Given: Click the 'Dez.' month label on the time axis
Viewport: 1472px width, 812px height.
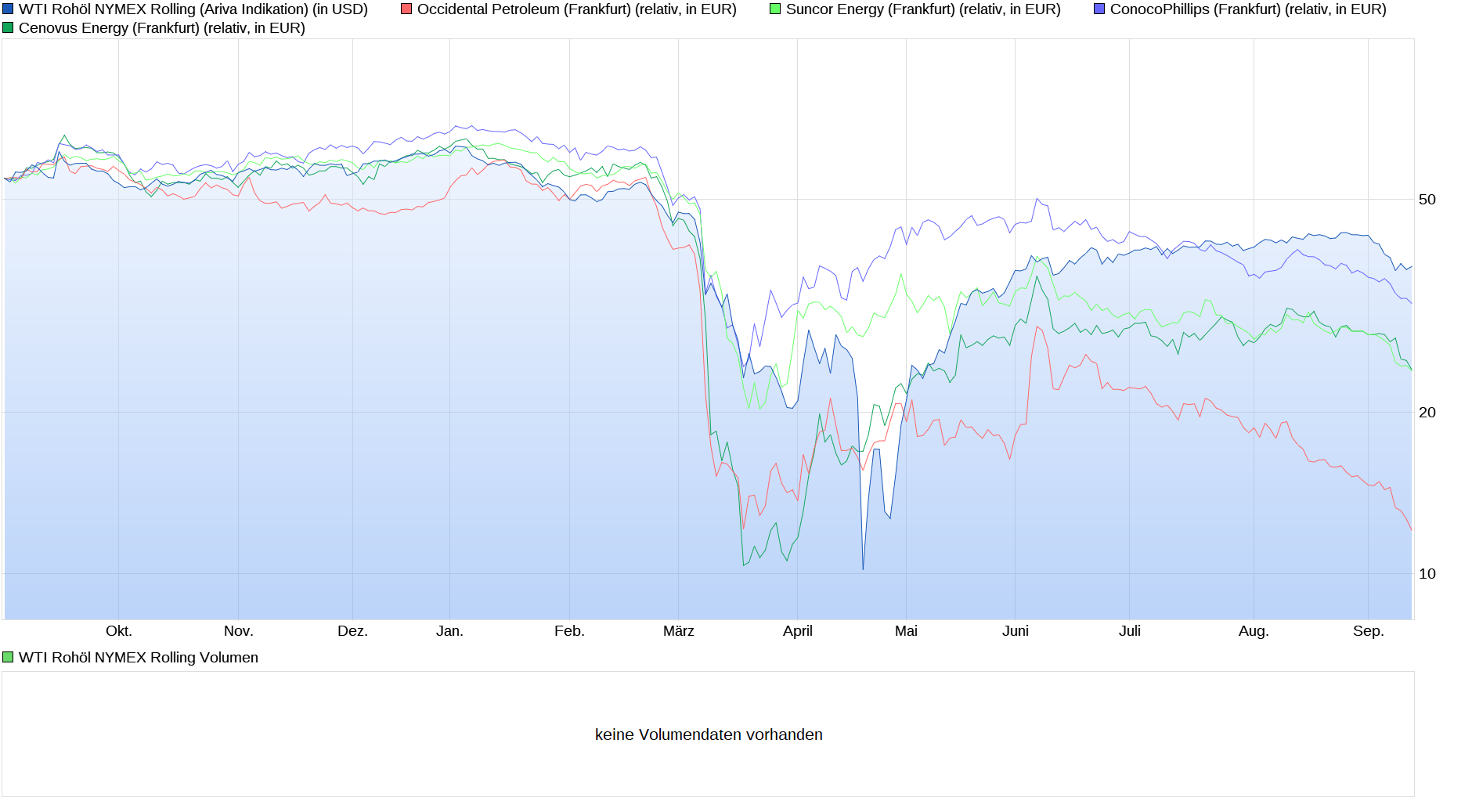Looking at the screenshot, I should (x=352, y=631).
